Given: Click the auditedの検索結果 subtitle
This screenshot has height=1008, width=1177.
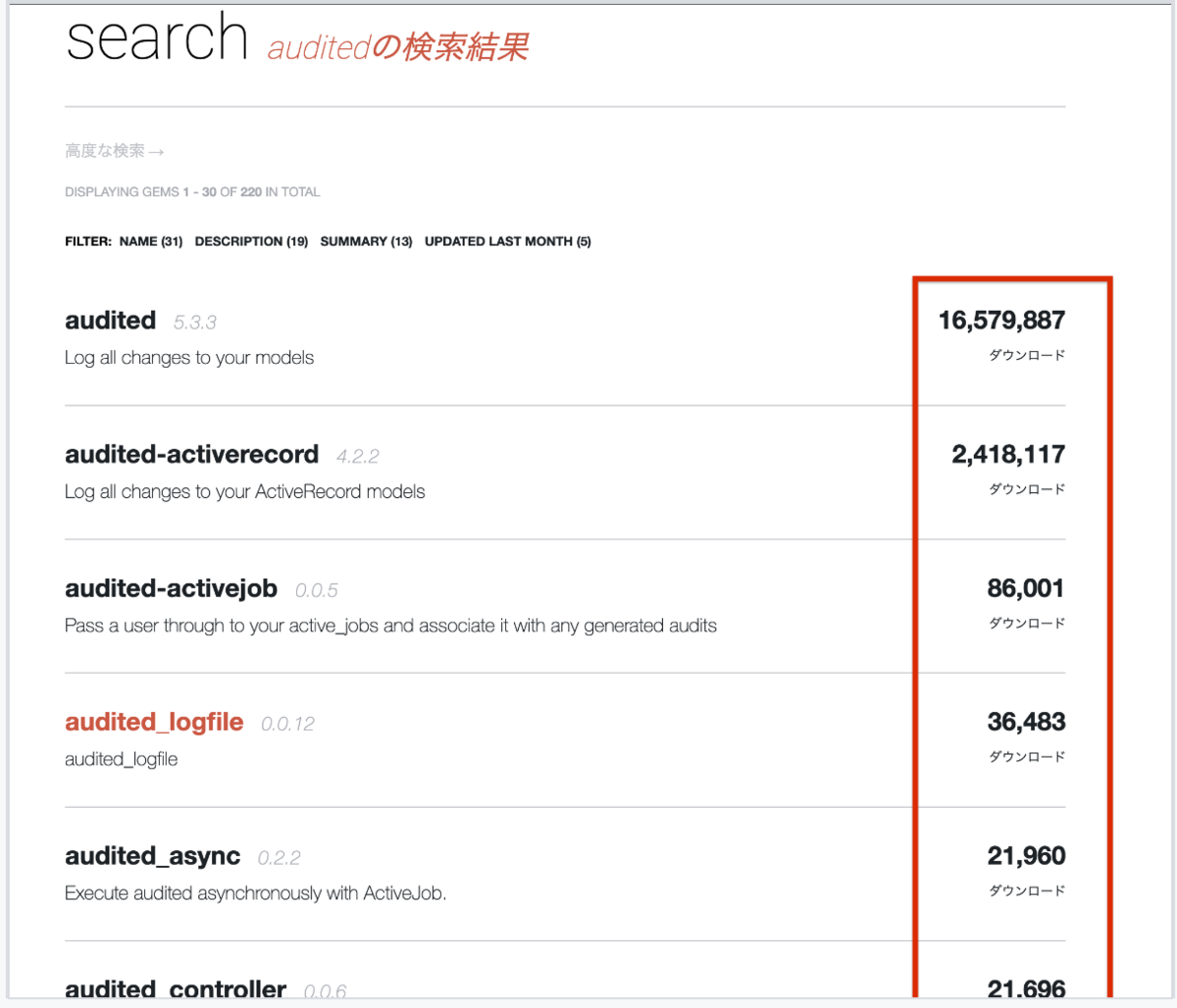Looking at the screenshot, I should click(398, 46).
